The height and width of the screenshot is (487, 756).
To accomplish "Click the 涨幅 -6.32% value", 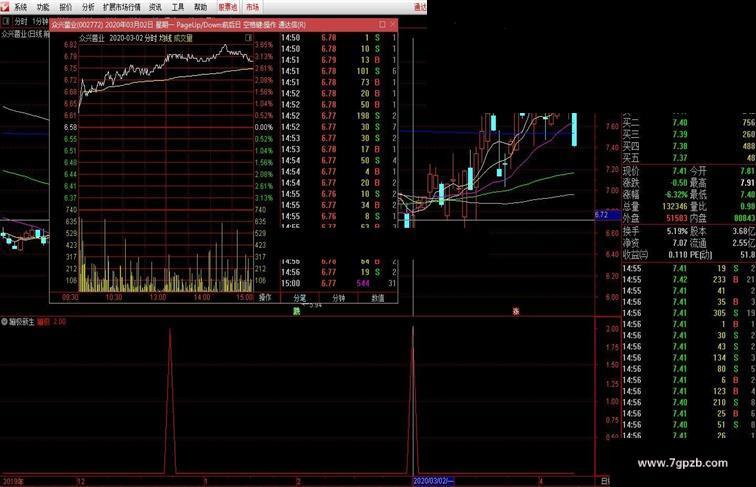I will click(x=675, y=195).
